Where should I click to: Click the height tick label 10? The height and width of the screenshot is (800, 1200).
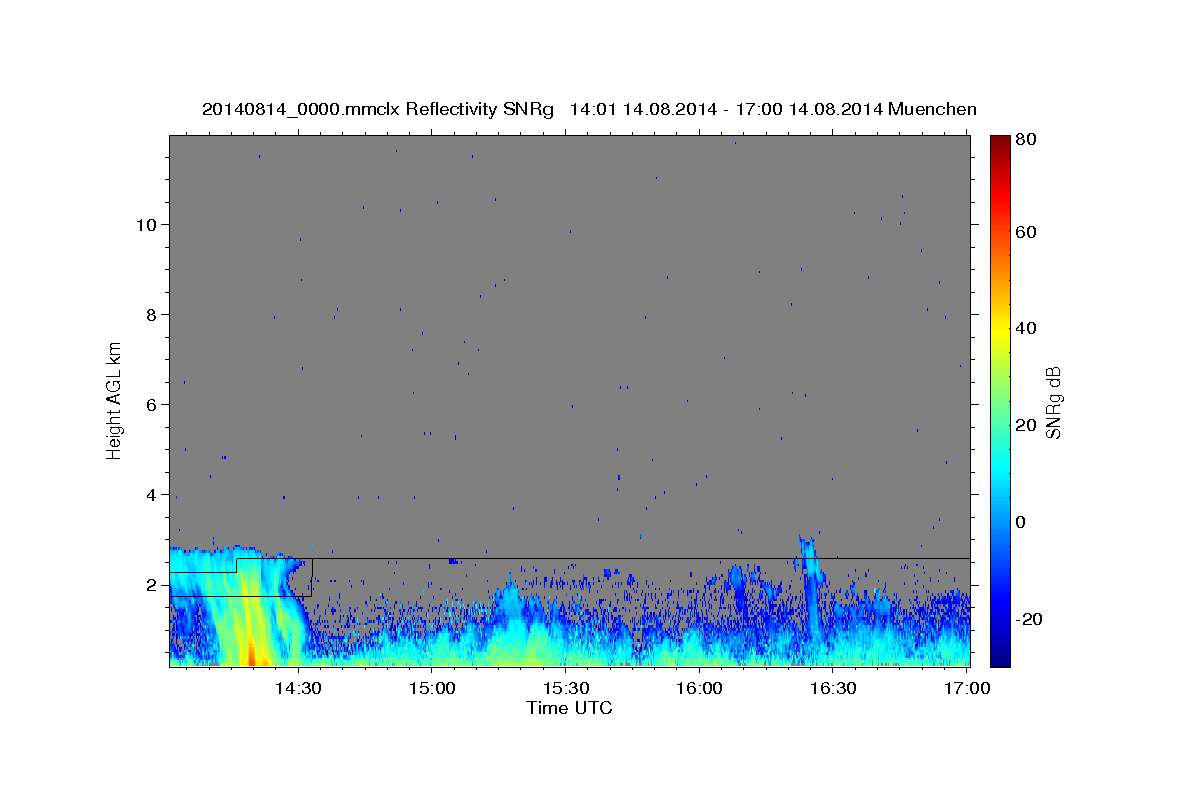click(x=146, y=224)
